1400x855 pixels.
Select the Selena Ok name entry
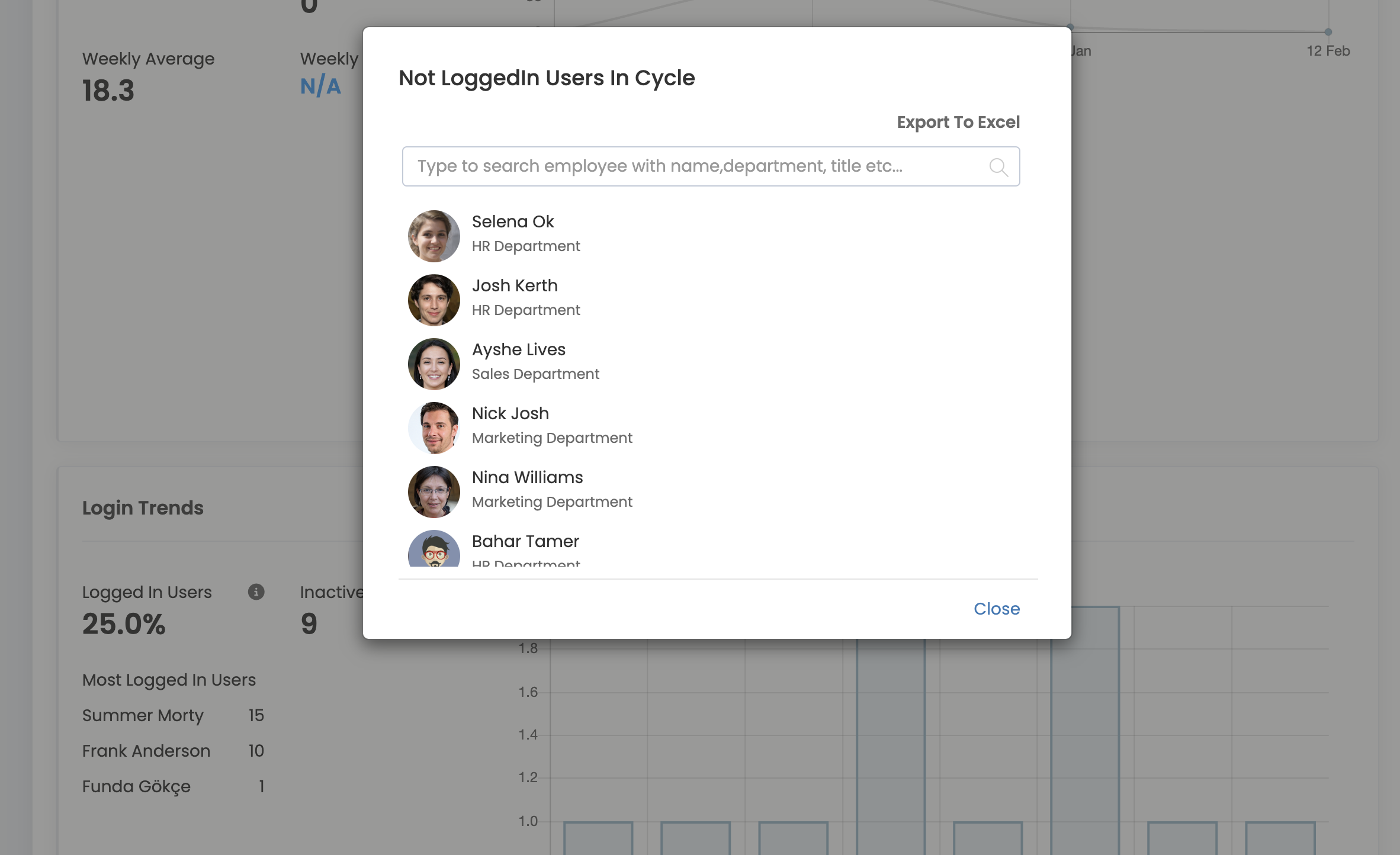(x=512, y=221)
